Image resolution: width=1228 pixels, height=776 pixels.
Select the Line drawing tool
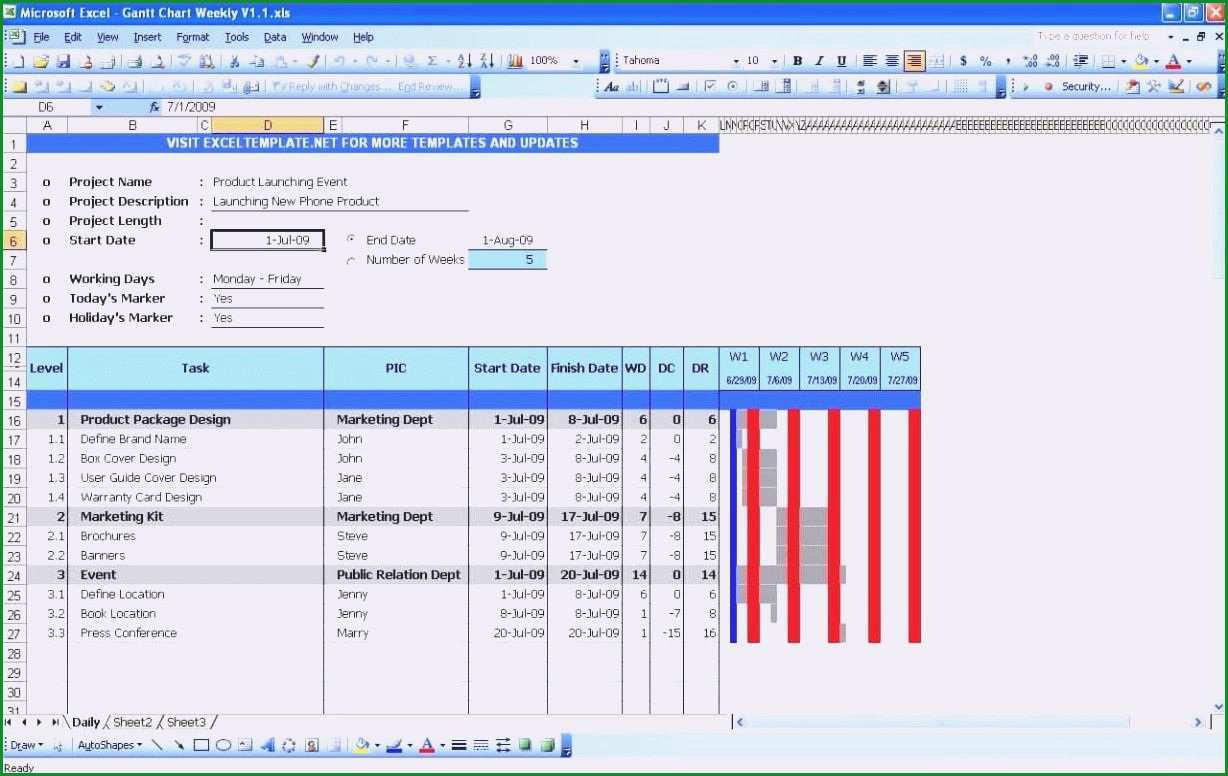[x=157, y=745]
